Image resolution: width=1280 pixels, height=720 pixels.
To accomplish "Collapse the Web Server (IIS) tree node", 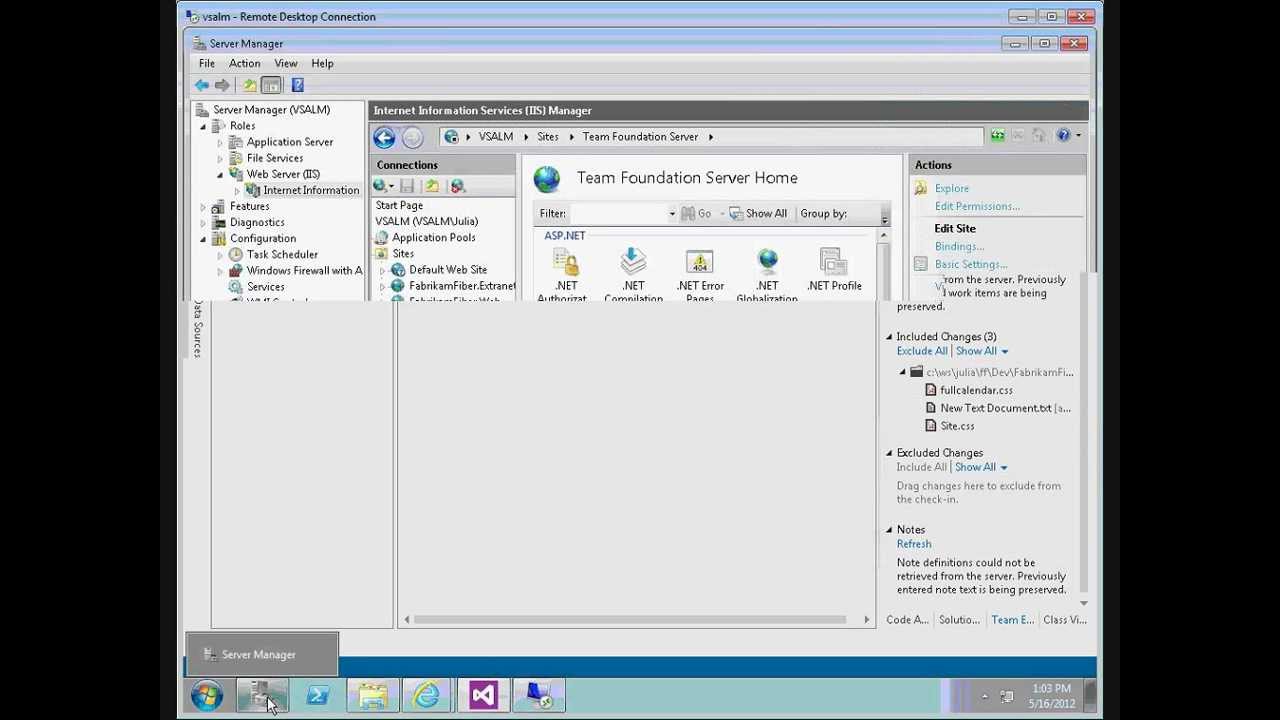I will [220, 174].
